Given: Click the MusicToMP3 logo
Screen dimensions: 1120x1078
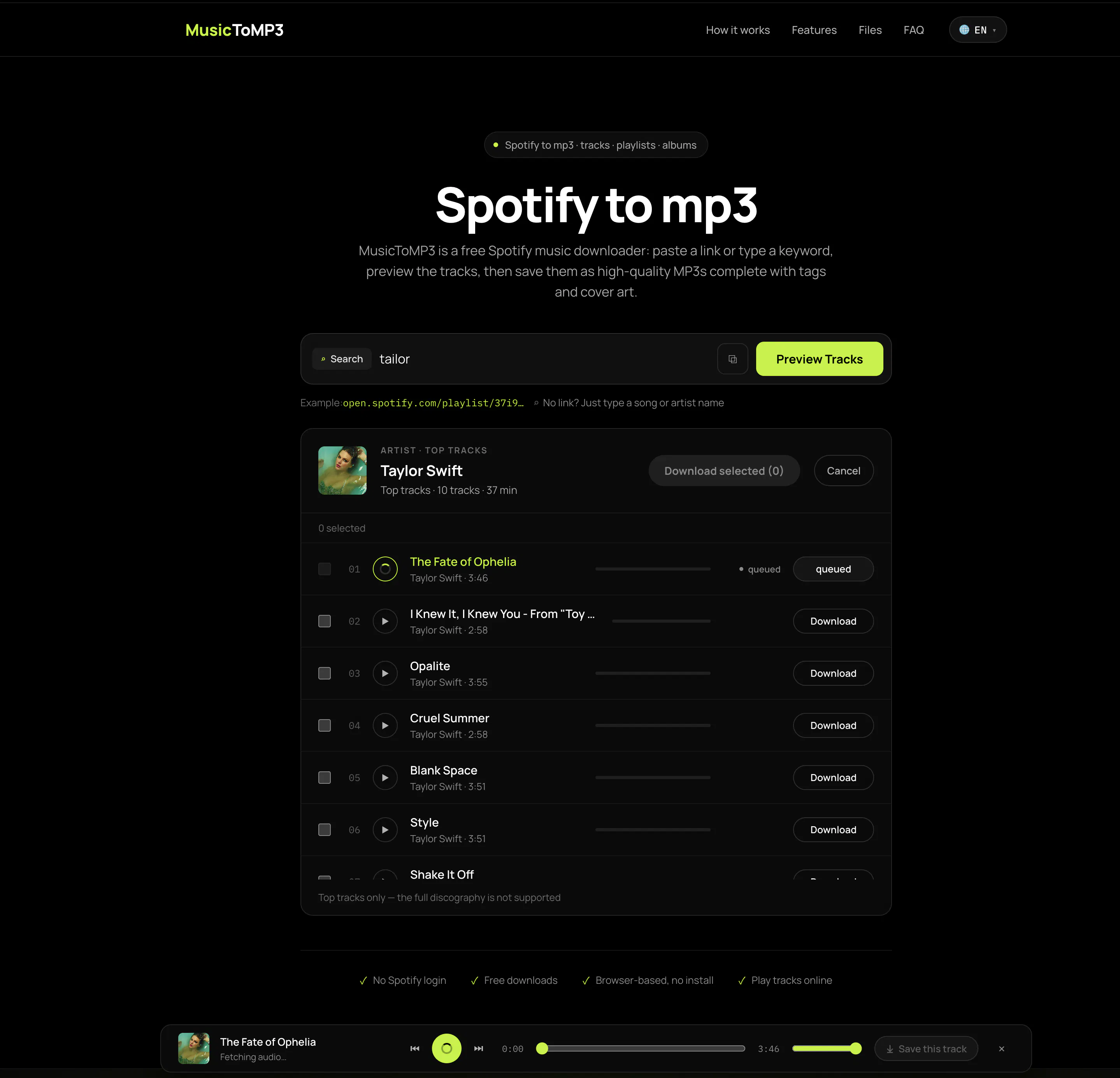Looking at the screenshot, I should point(234,30).
